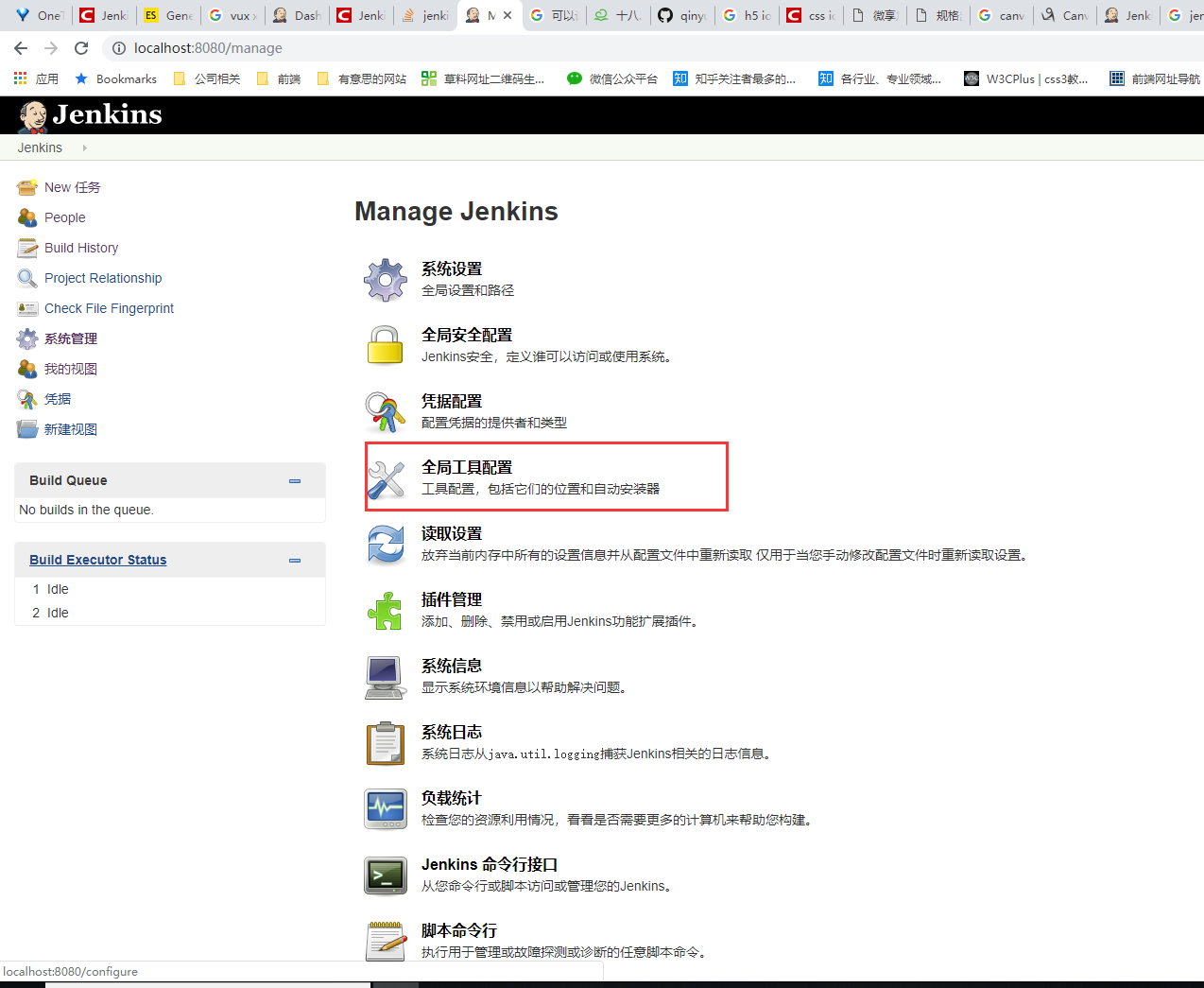
Task: Click the Check File Fingerprint icon
Action: pyautogui.click(x=27, y=308)
